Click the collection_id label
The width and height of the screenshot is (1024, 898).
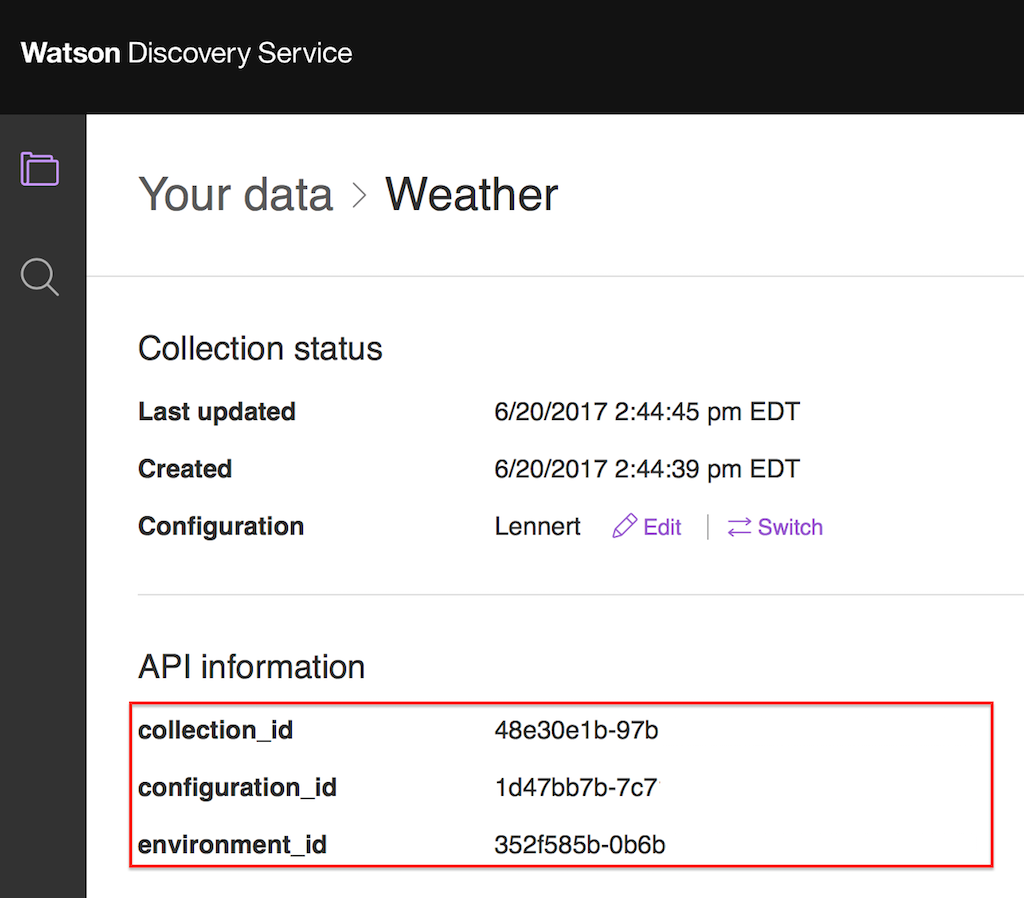pyautogui.click(x=216, y=730)
